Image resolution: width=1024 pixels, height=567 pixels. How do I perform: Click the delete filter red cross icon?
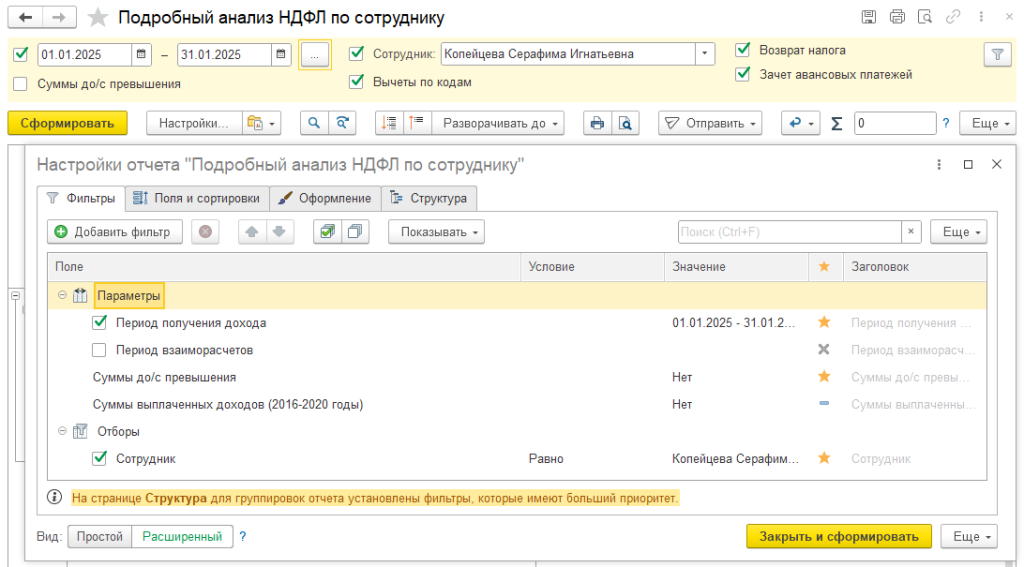(x=205, y=232)
